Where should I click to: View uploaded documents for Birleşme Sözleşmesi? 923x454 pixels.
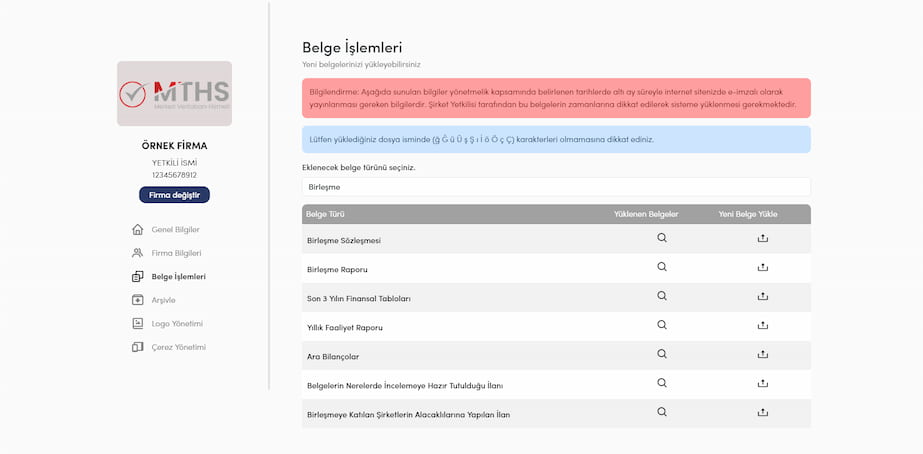pyautogui.click(x=662, y=238)
